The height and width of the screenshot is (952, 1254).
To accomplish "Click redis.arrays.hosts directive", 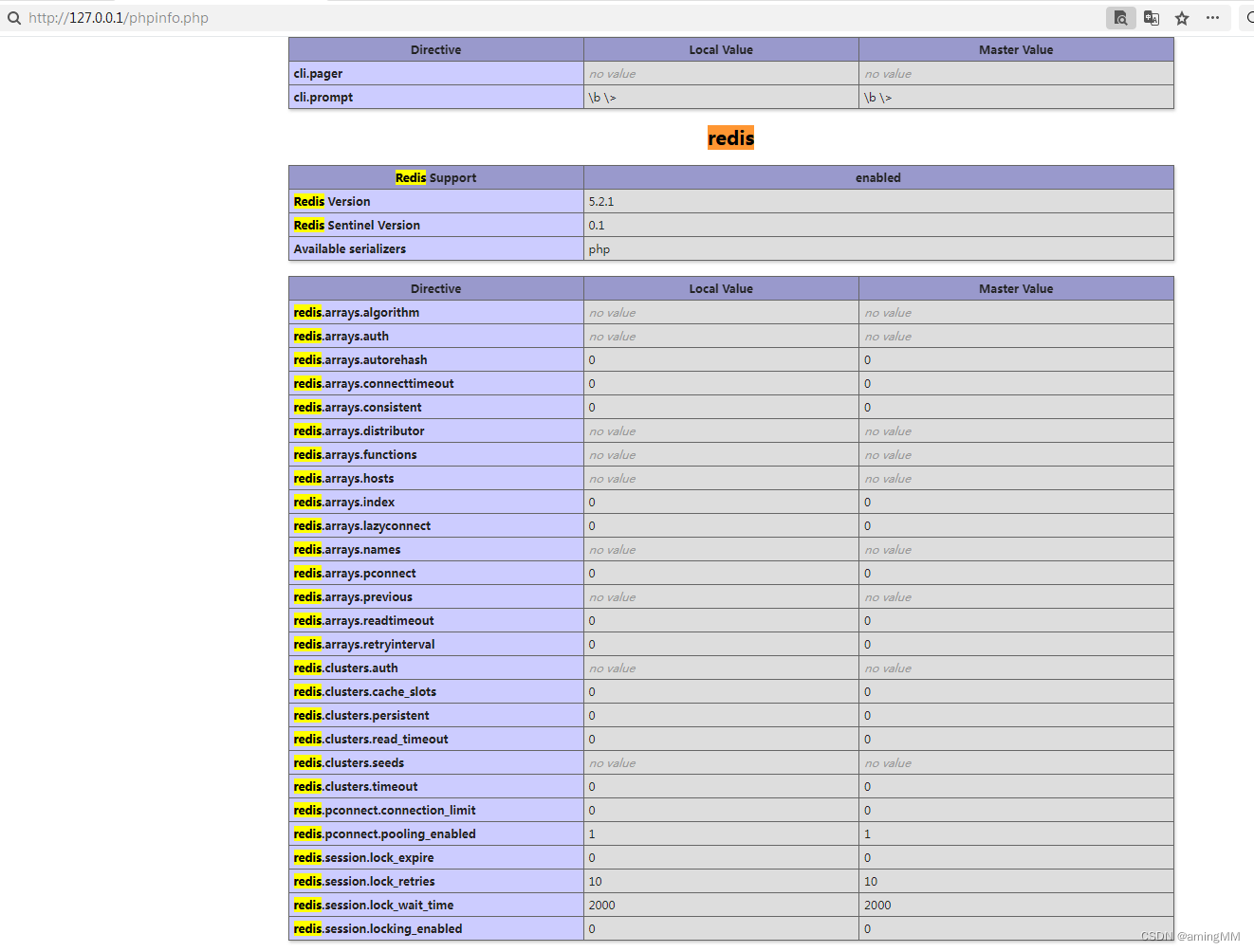I will (x=343, y=479).
